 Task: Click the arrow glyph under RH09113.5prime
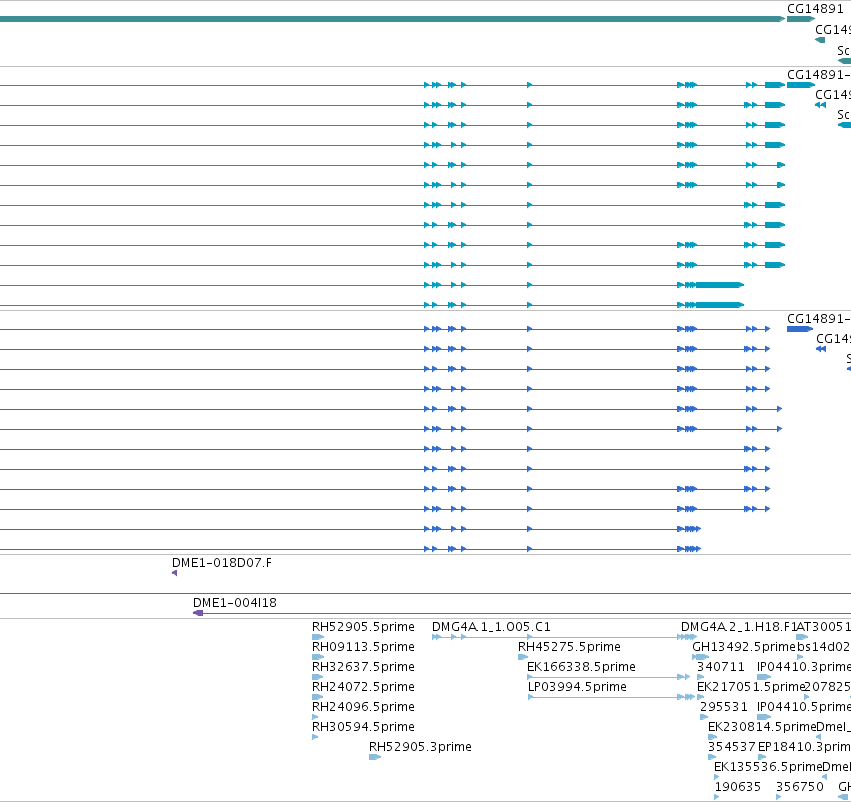coord(318,657)
